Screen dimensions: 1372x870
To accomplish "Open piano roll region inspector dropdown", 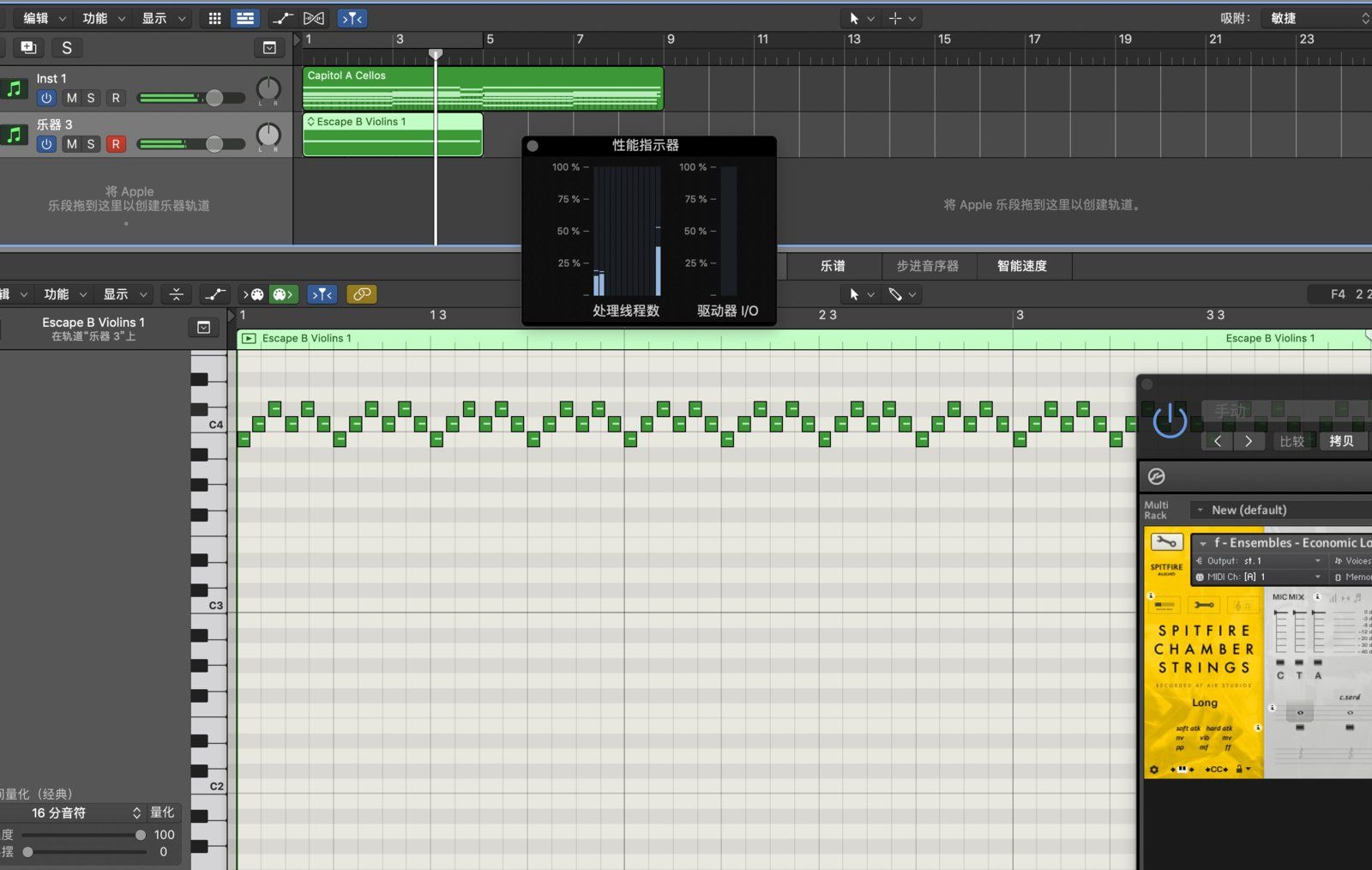I will [x=203, y=327].
